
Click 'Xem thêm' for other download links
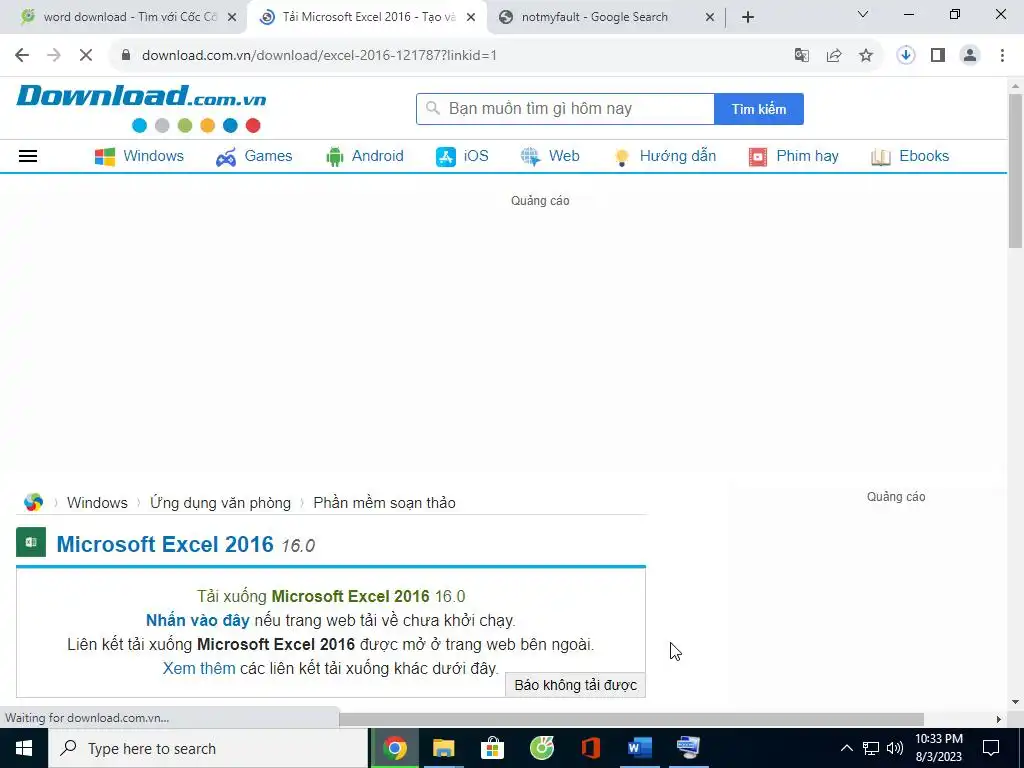(199, 668)
